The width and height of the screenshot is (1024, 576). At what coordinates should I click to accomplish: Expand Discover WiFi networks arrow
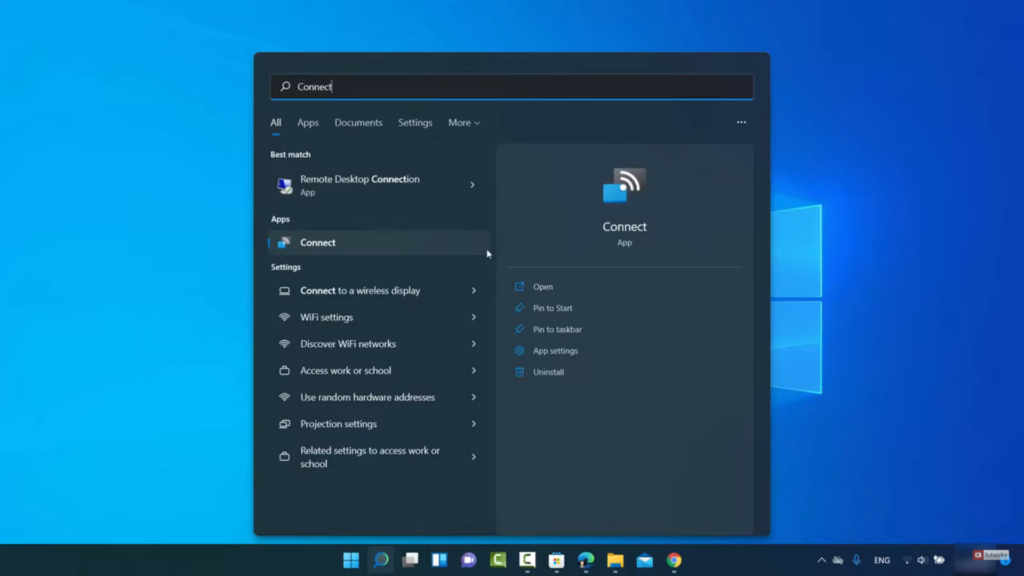[x=473, y=344]
